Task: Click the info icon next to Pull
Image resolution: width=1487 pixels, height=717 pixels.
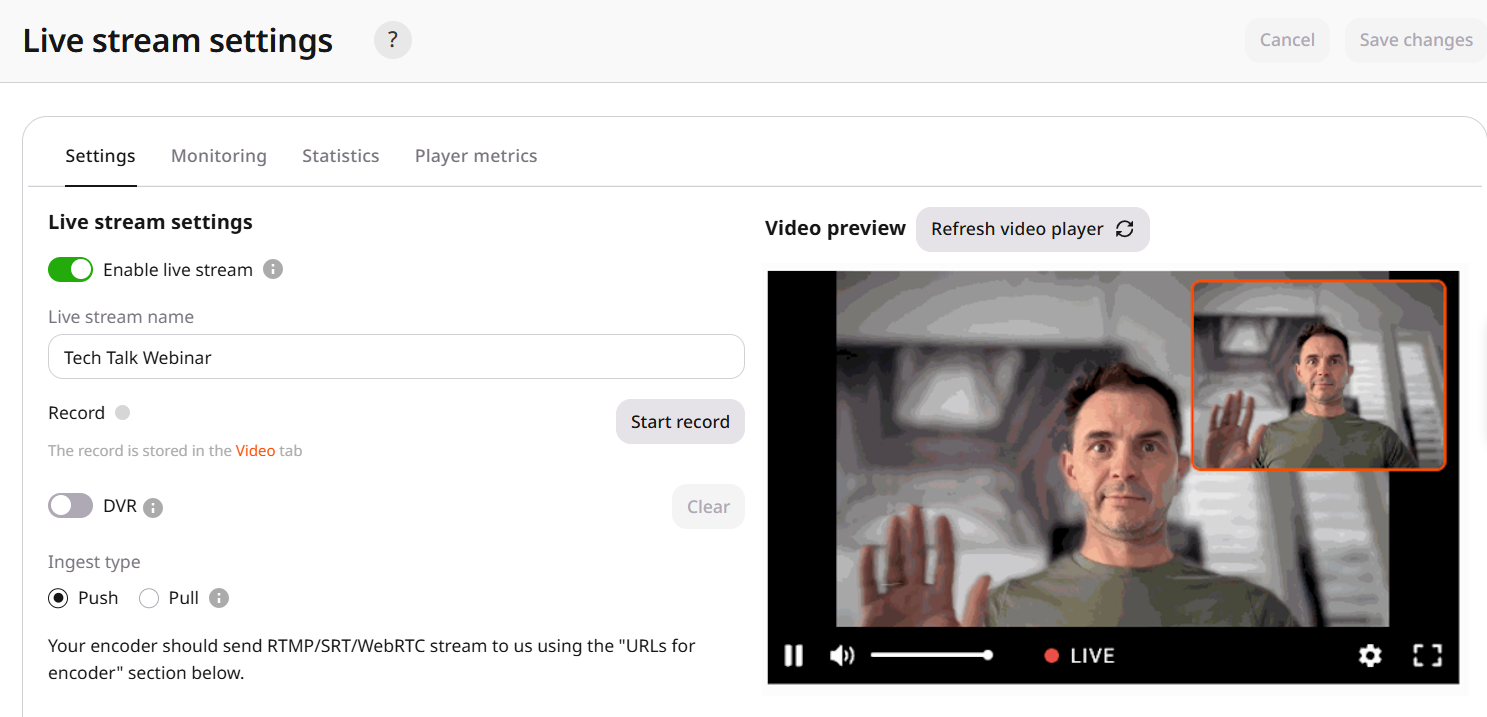Action: point(219,598)
